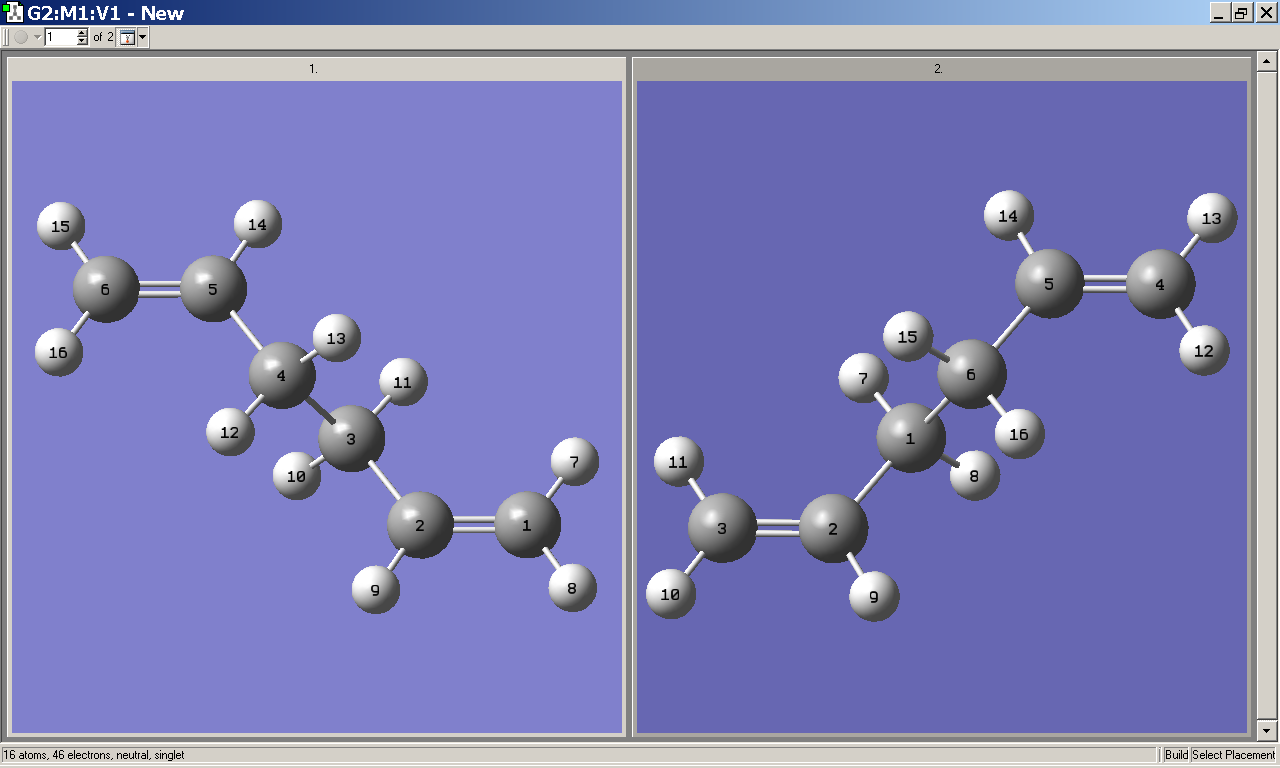Select carbon atom 6 in panel 2
The image size is (1280, 768).
970,373
